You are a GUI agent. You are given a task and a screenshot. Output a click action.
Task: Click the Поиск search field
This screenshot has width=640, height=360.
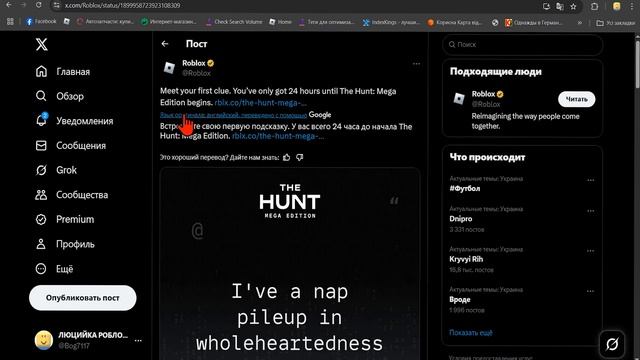click(522, 44)
